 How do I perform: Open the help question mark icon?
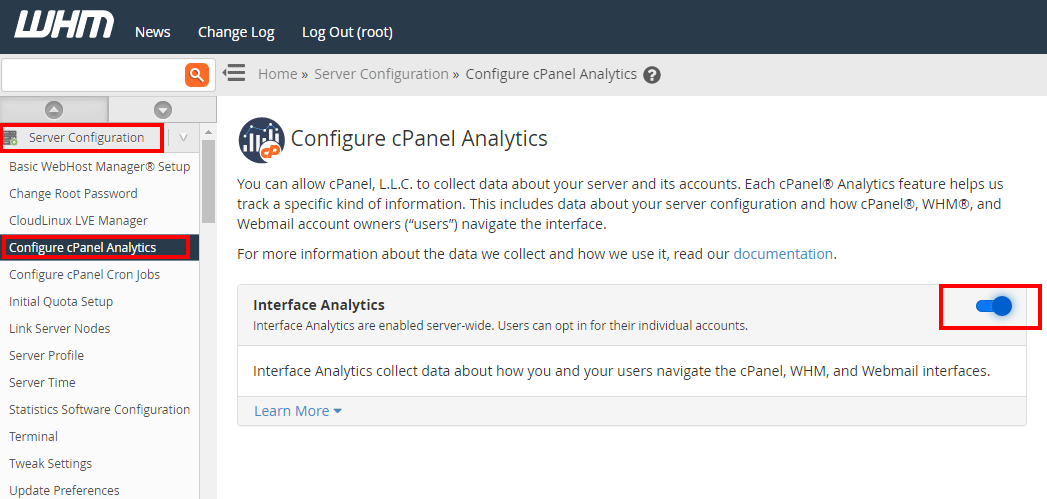coord(652,75)
